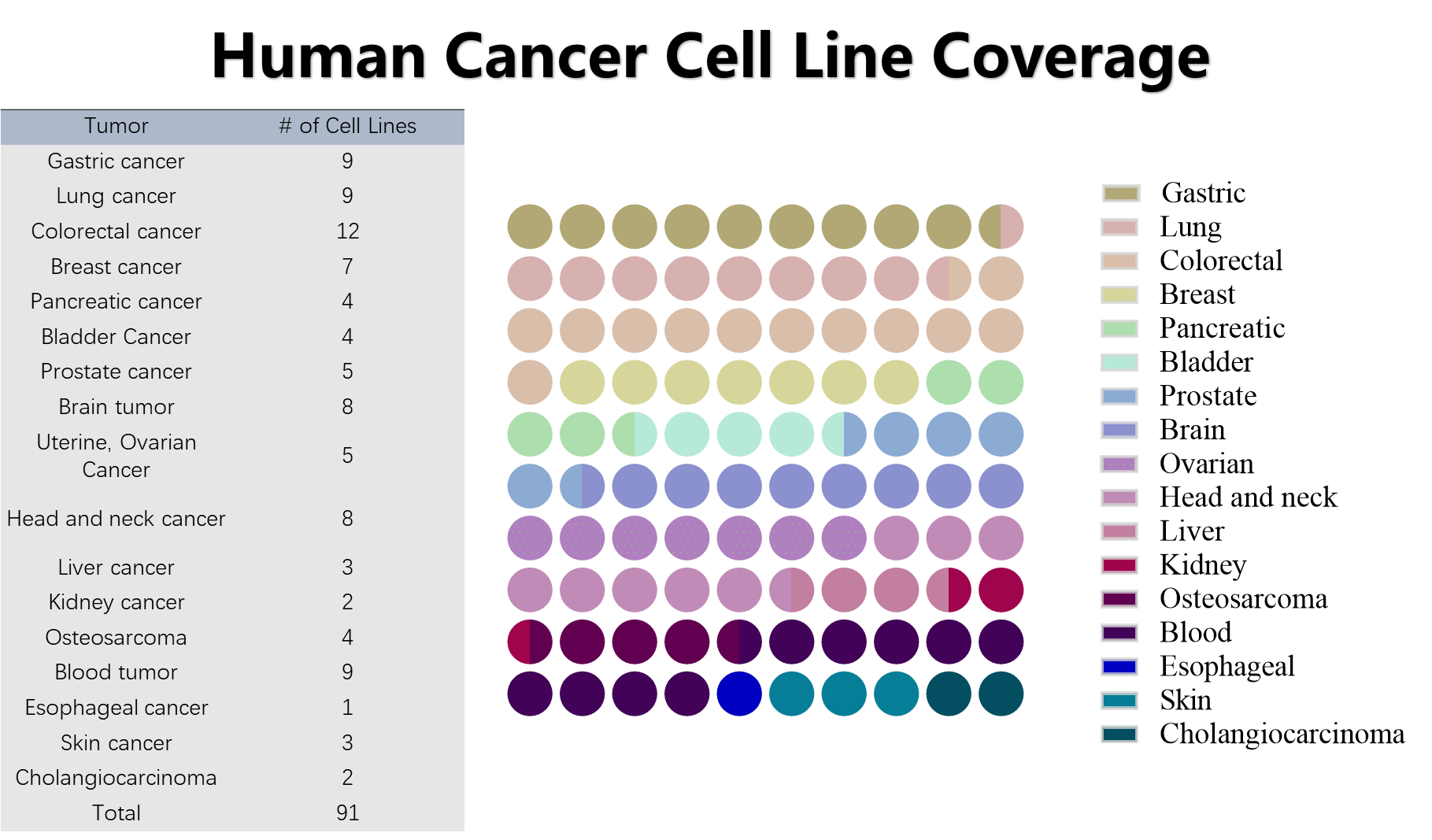Viewport: 1432px width, 840px height.
Task: Click the "Lung cancer" table row label
Action: click(117, 196)
